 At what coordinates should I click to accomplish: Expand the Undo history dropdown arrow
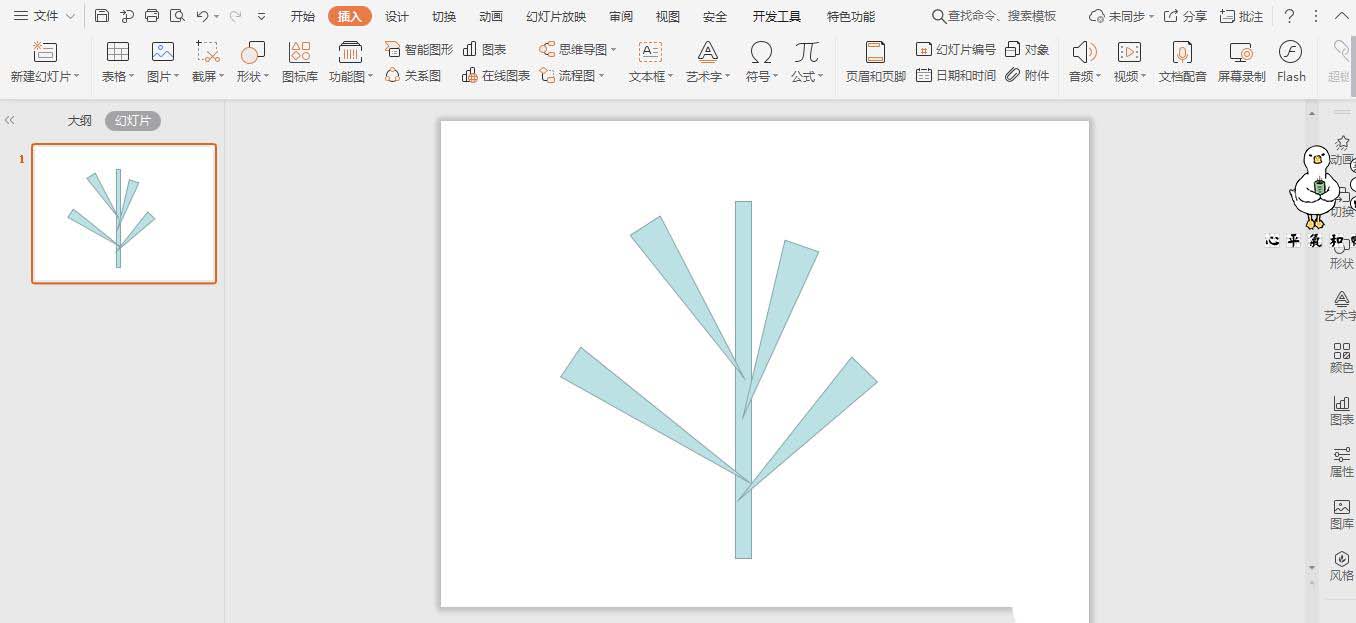point(216,17)
